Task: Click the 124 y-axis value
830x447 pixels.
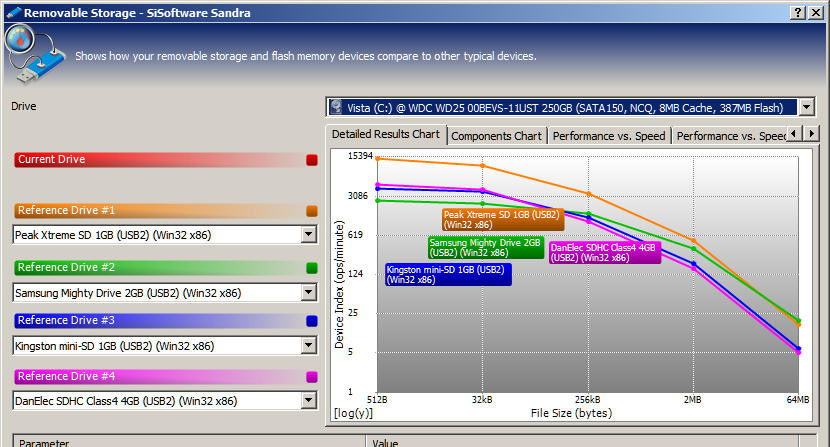Action: pos(355,274)
